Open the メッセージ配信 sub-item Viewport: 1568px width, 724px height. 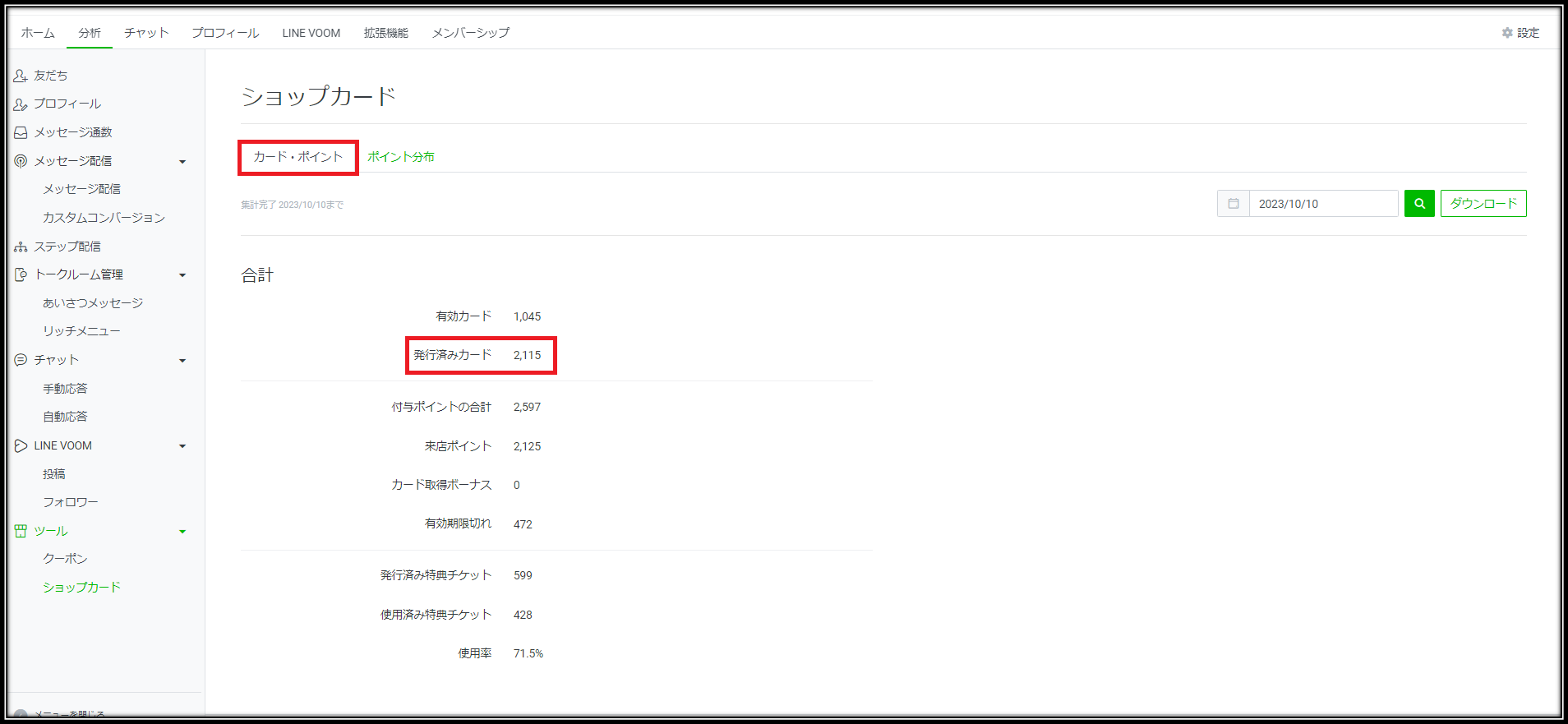click(x=82, y=189)
